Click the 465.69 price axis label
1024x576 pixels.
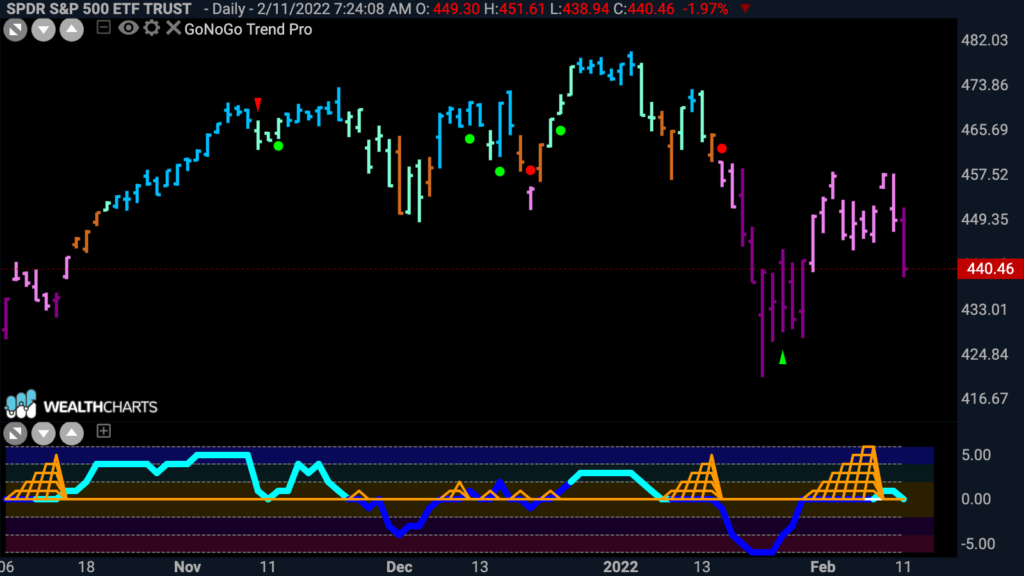(984, 130)
